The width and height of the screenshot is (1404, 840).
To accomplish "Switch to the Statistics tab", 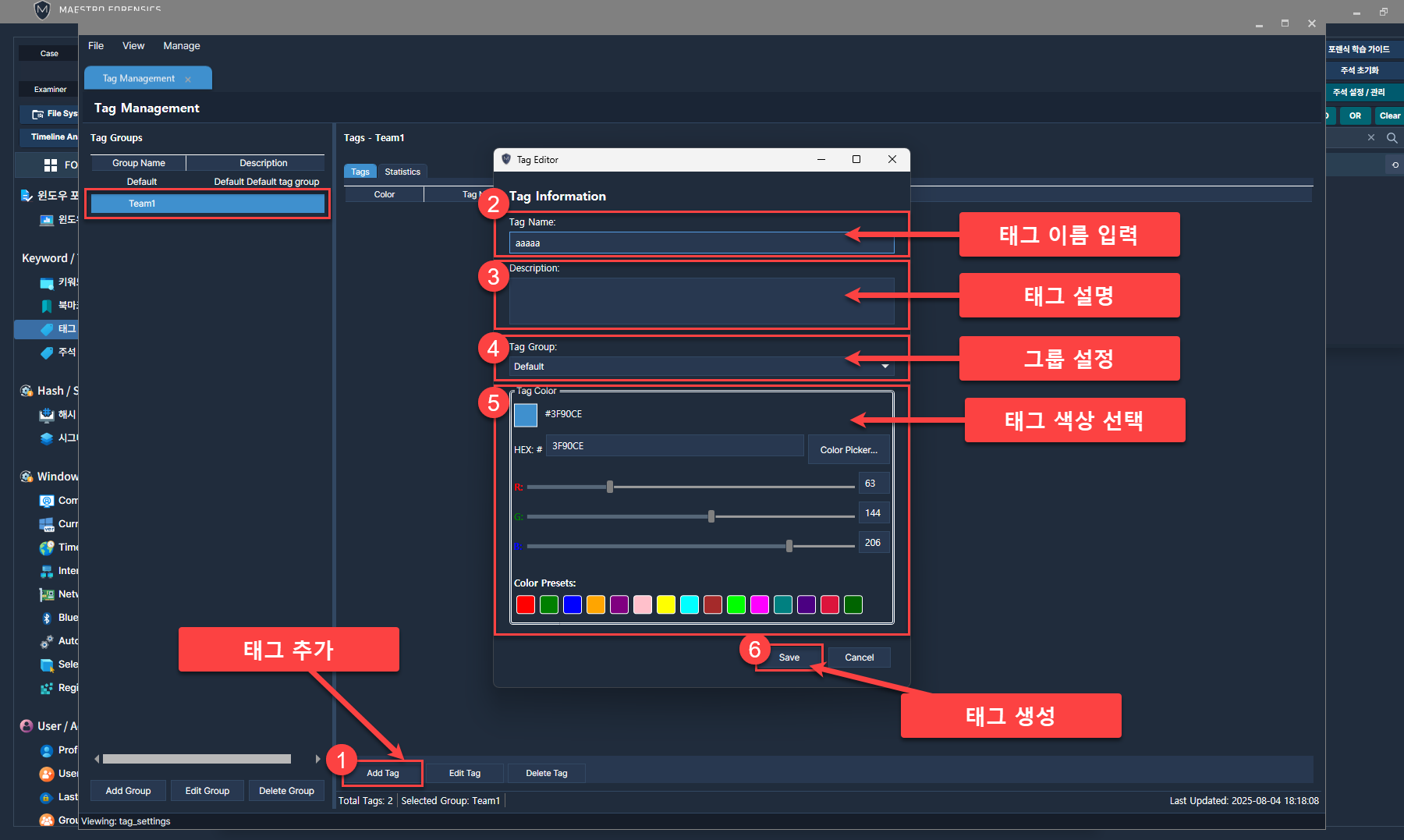I will pos(402,172).
